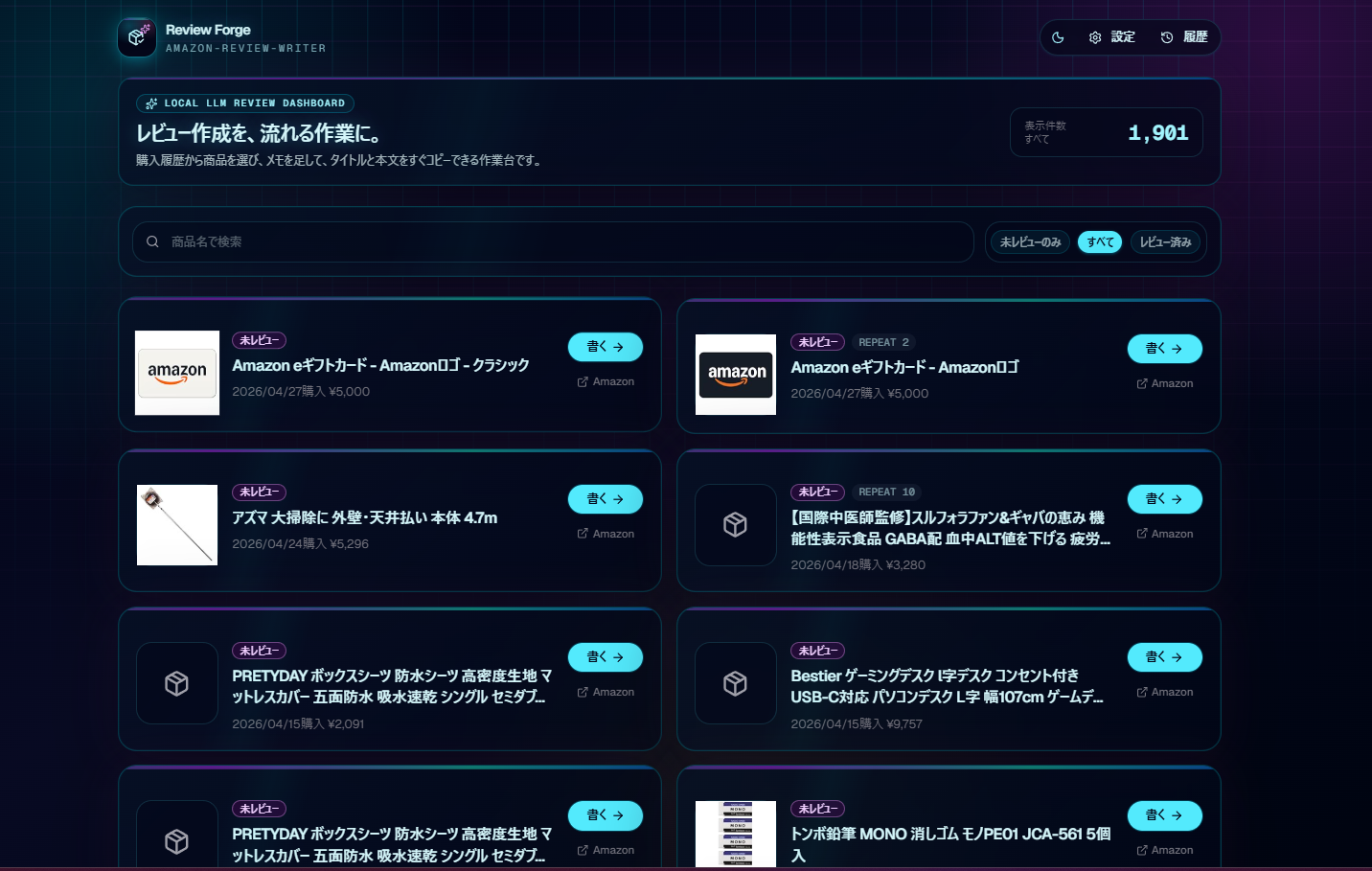Click 2026/04/24購入 ¥5,296 text
This screenshot has height=871, width=1372.
[x=300, y=543]
